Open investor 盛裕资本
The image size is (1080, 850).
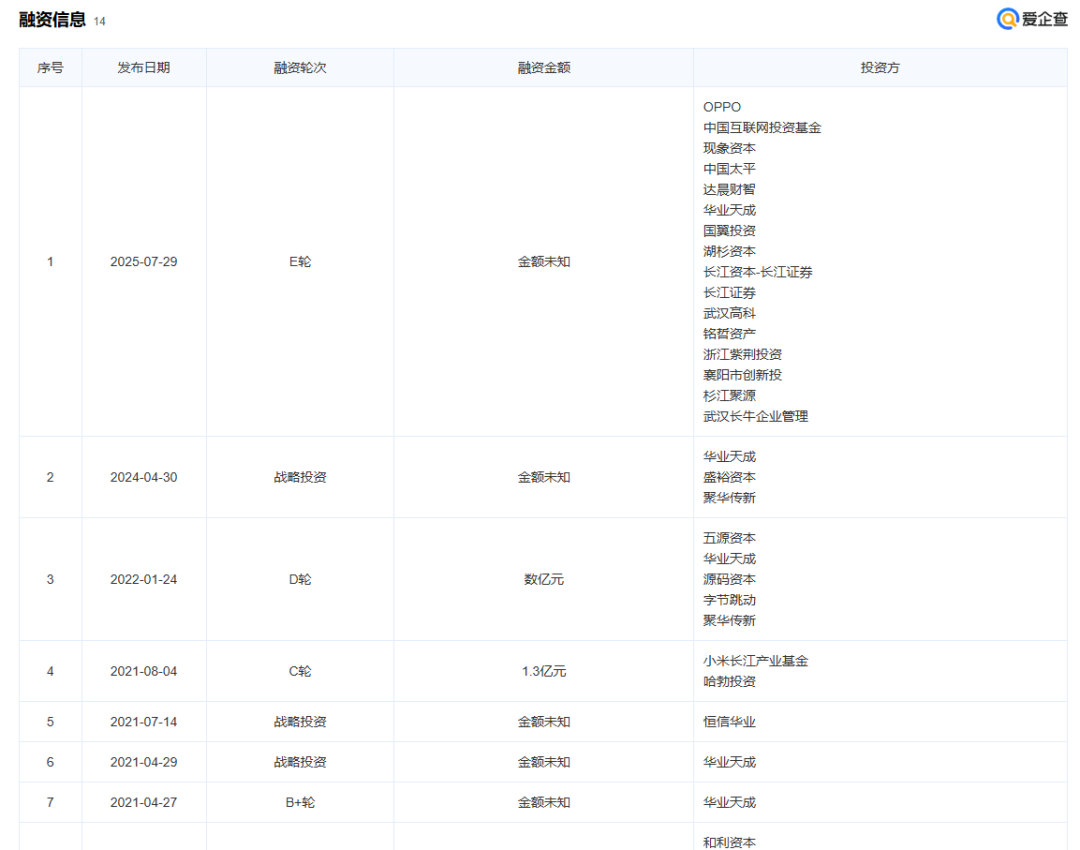click(729, 477)
